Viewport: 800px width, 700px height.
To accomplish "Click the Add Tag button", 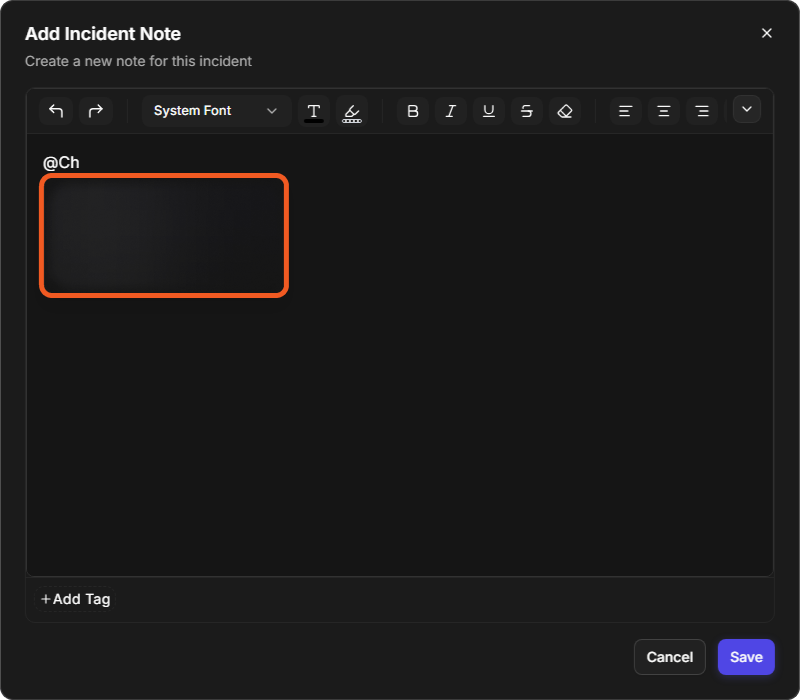I will pos(75,599).
